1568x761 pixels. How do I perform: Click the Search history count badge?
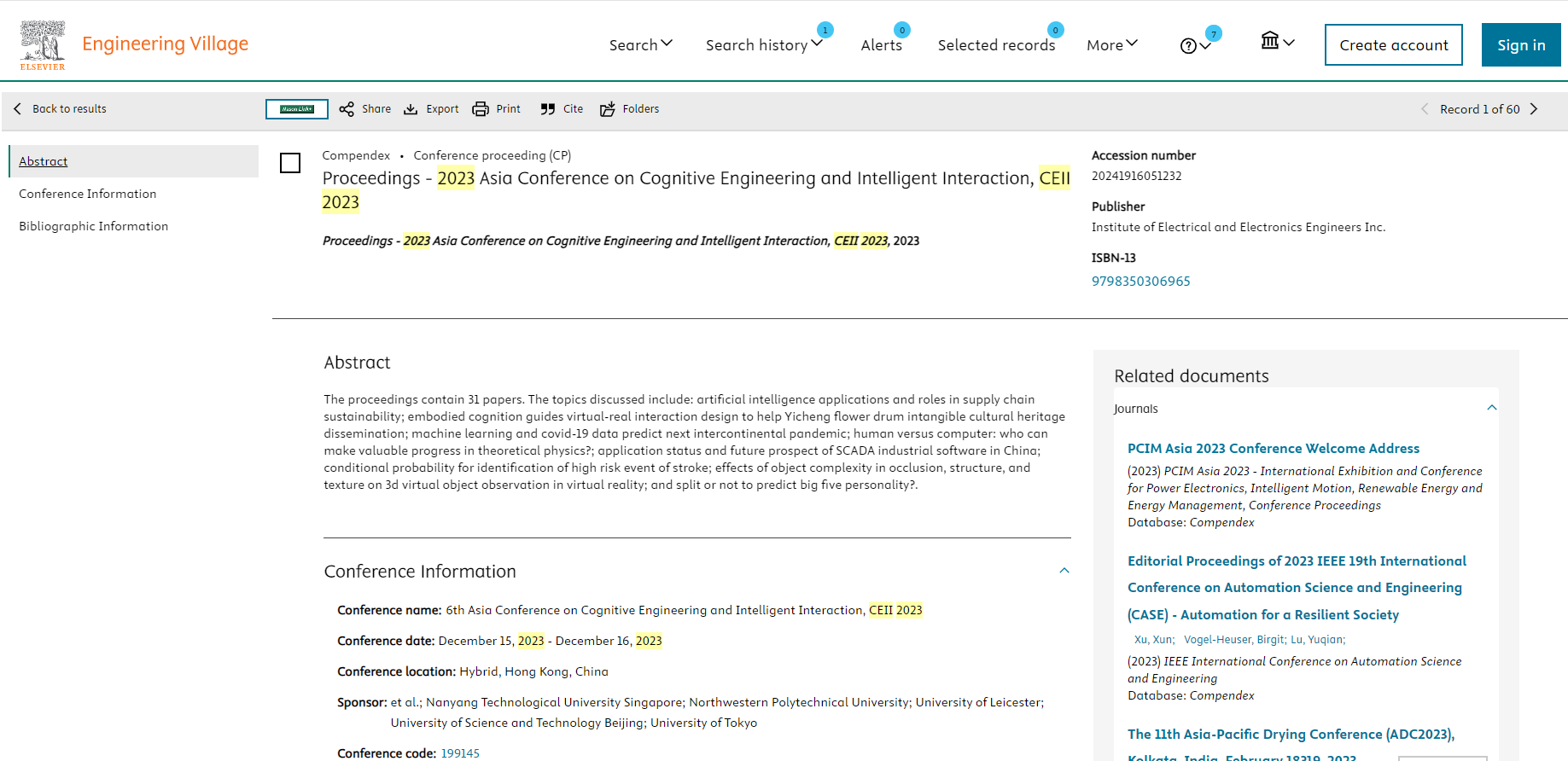click(825, 30)
